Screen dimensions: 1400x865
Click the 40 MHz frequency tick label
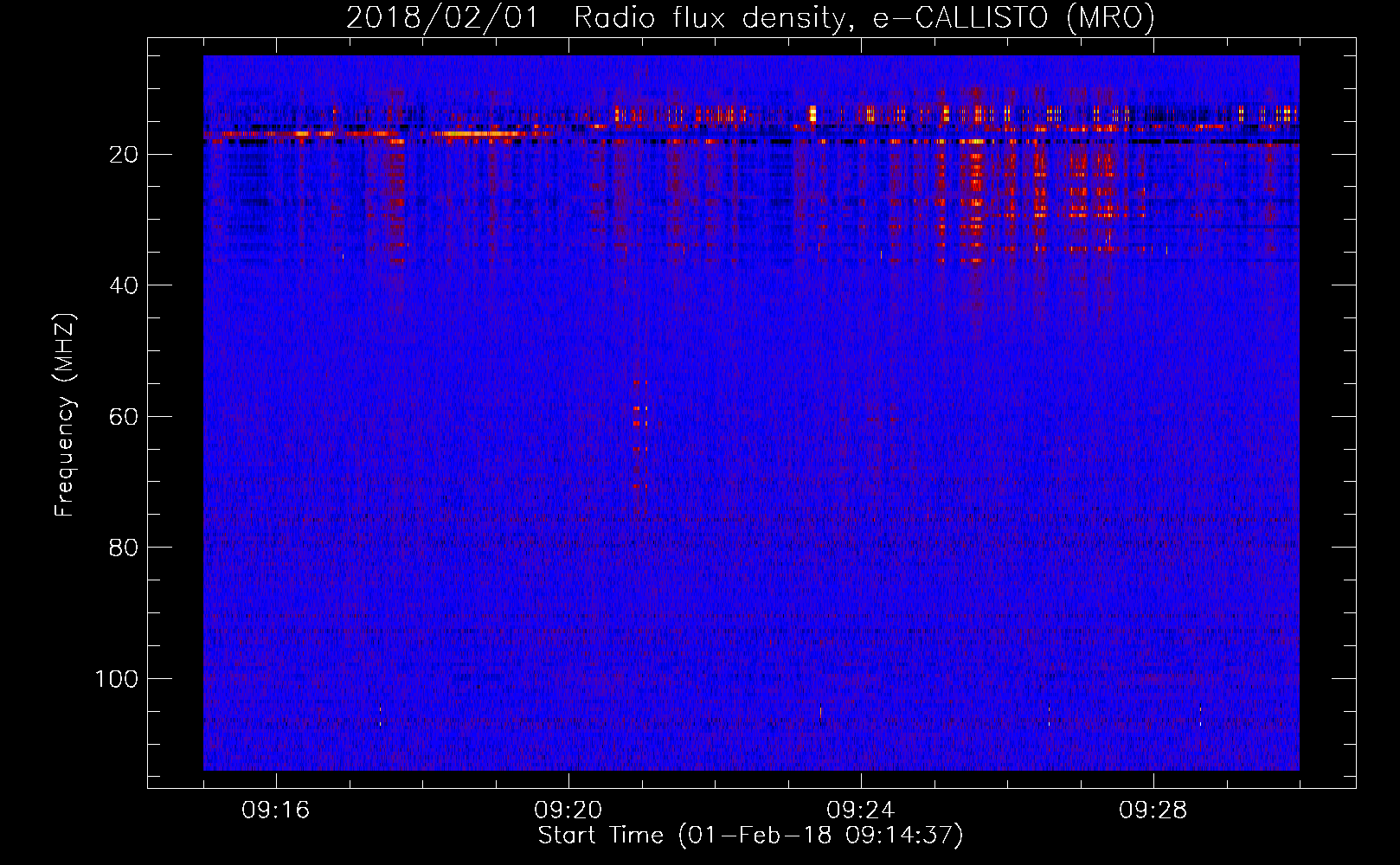click(124, 285)
